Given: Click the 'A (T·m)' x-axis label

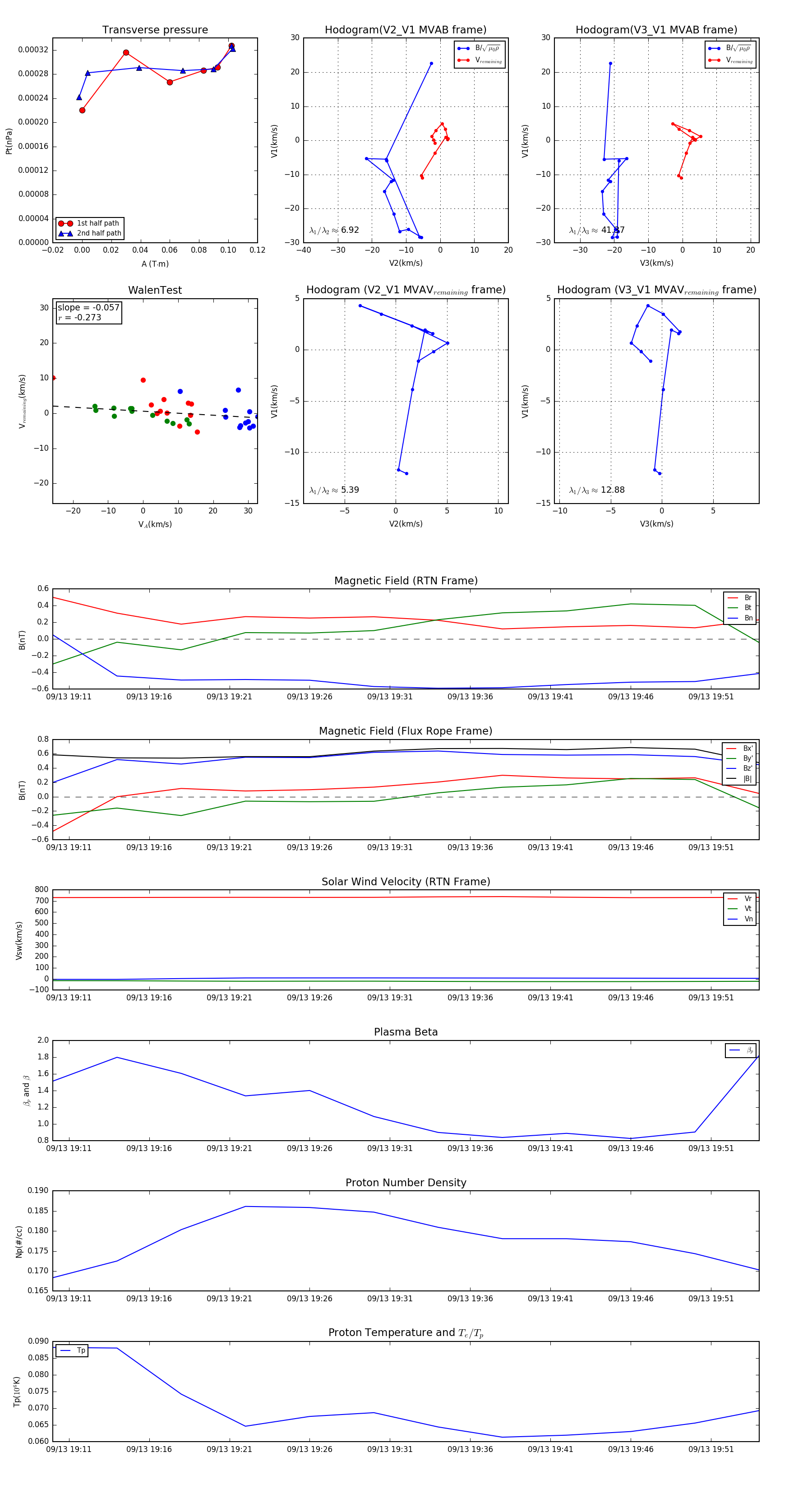Looking at the screenshot, I should 155,264.
